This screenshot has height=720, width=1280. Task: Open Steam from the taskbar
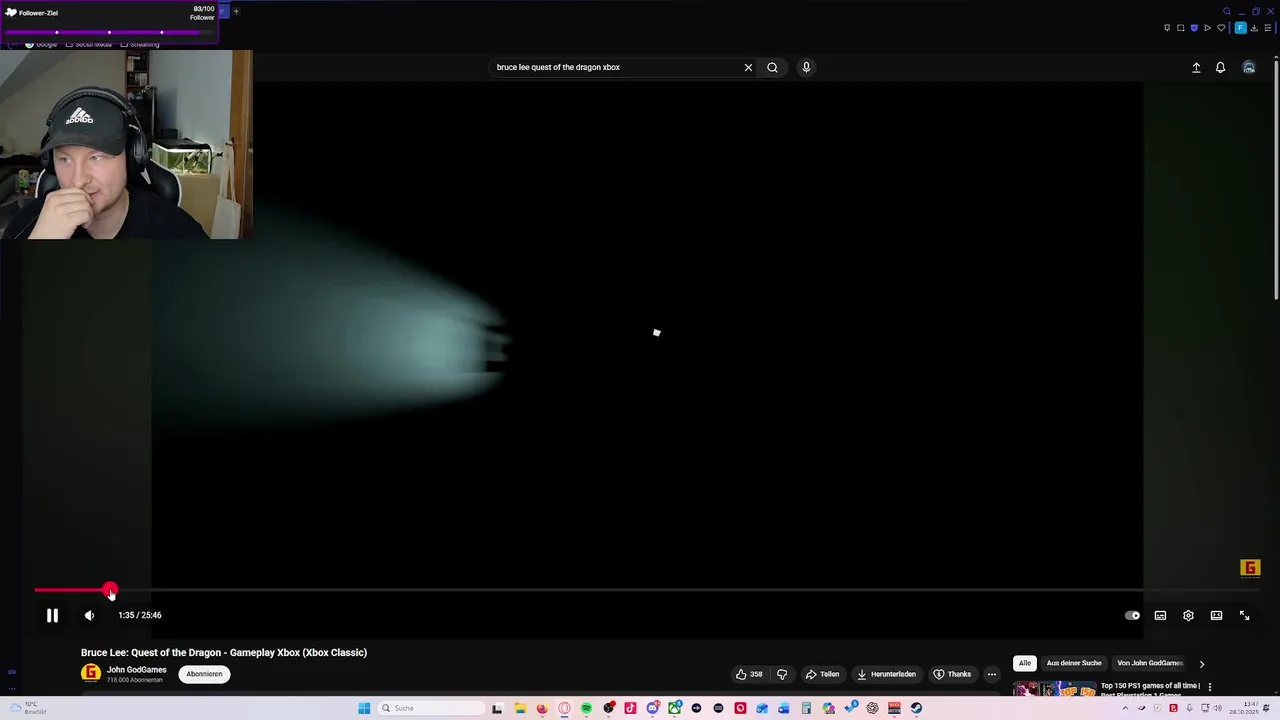point(916,708)
